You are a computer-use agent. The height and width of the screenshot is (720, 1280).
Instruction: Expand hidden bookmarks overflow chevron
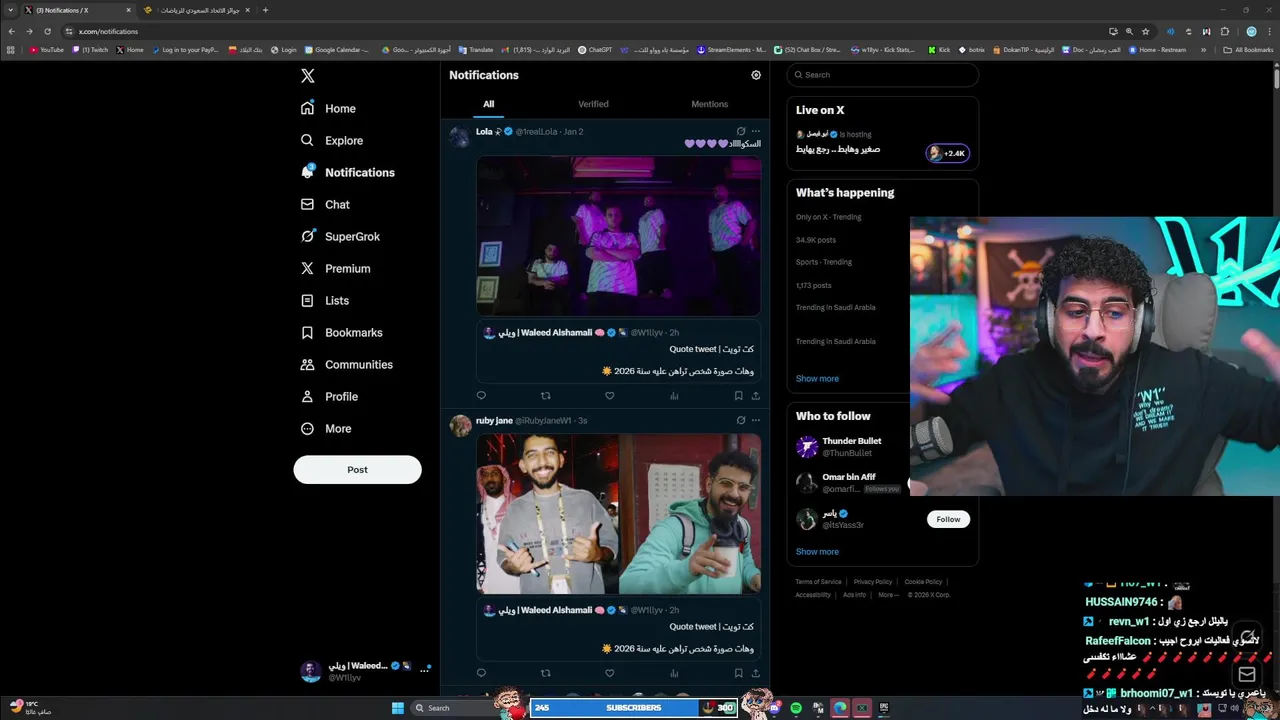coord(1203,50)
